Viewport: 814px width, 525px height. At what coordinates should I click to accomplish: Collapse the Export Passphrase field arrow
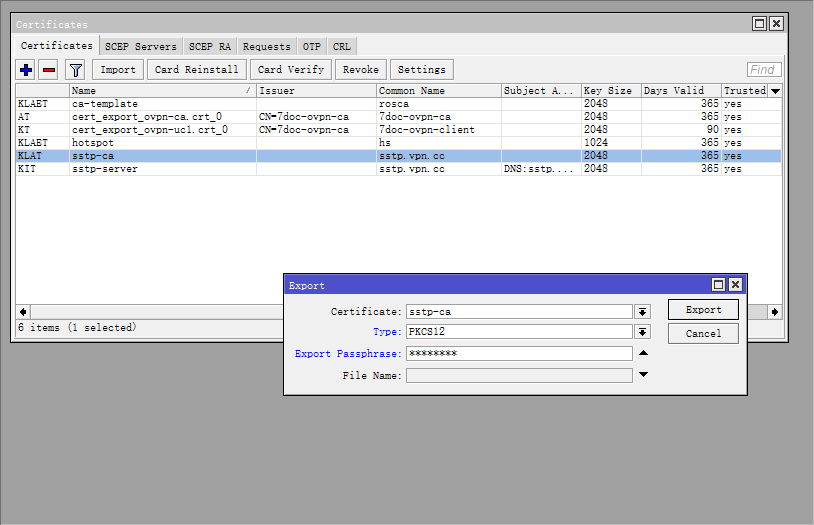pyautogui.click(x=643, y=353)
